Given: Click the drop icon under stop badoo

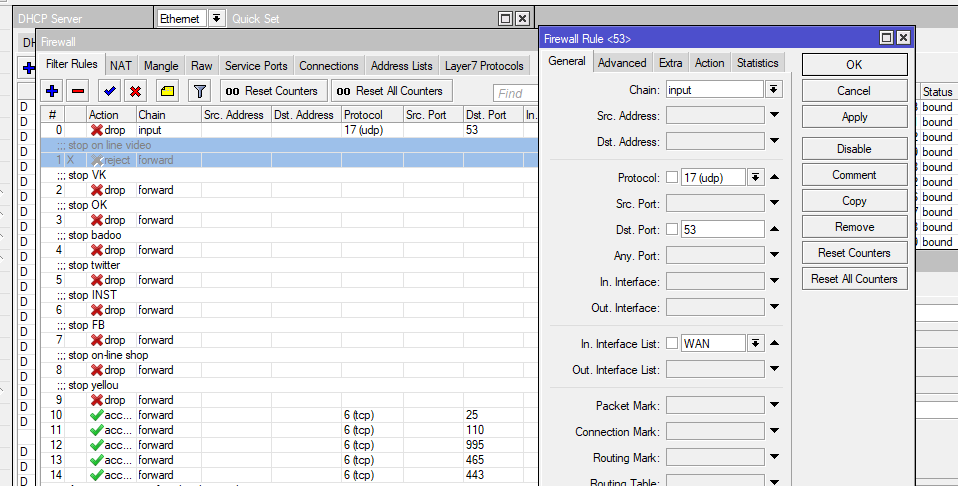Looking at the screenshot, I should 97,250.
